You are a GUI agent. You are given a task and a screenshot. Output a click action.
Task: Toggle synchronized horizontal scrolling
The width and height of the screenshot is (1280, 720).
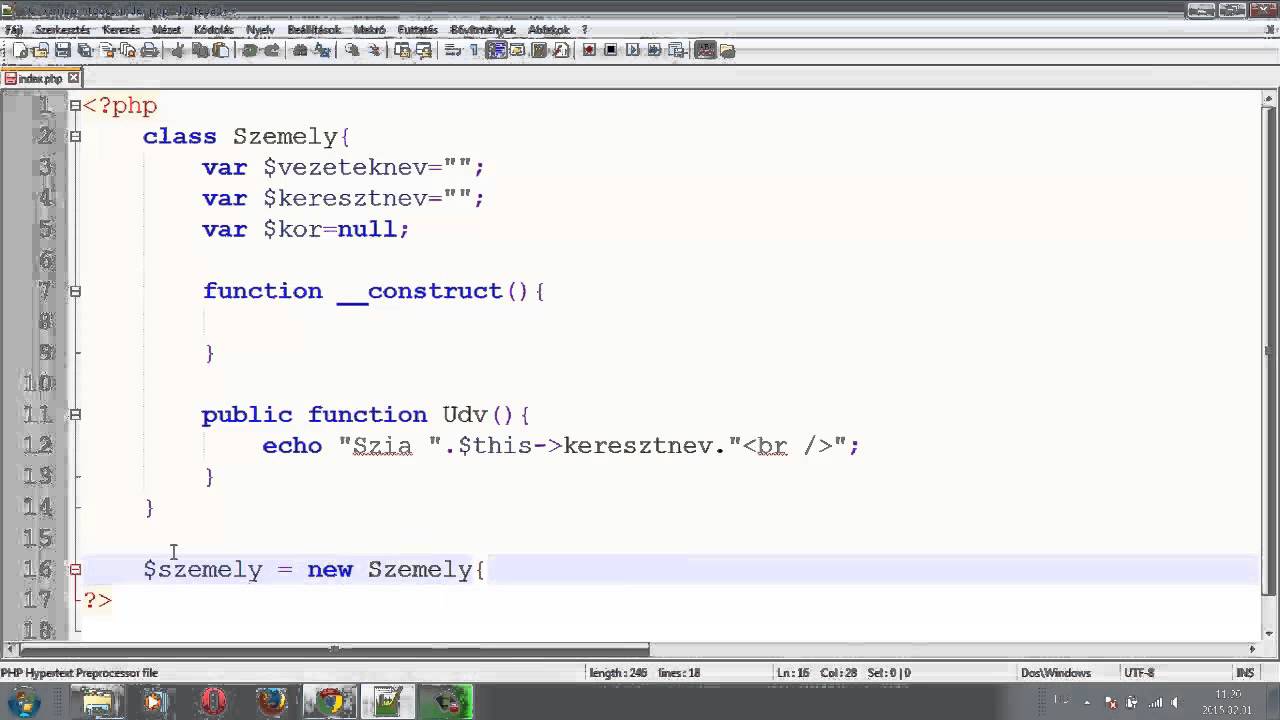tap(424, 50)
